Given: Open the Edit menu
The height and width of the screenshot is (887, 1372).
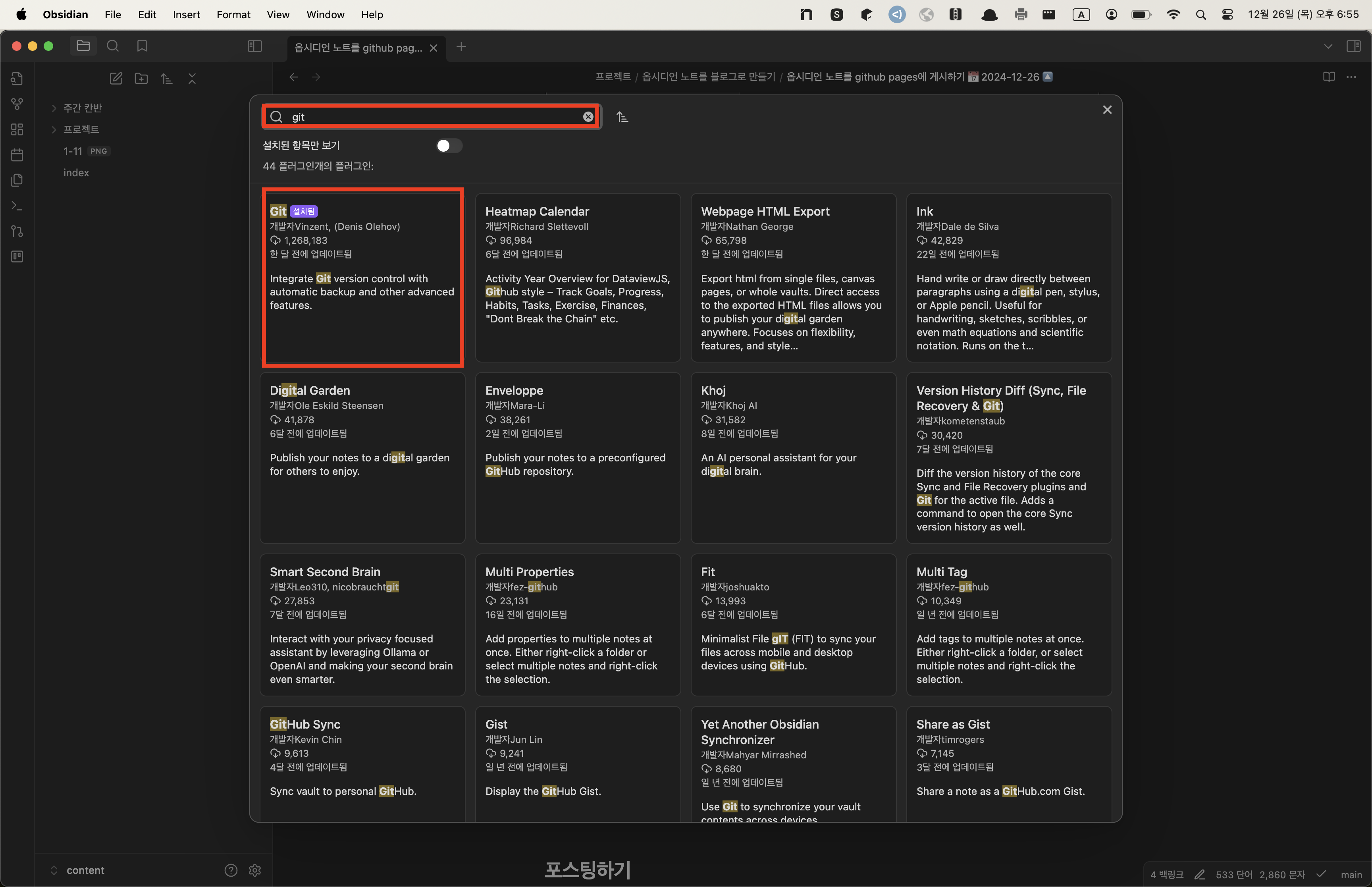Looking at the screenshot, I should click(x=147, y=14).
